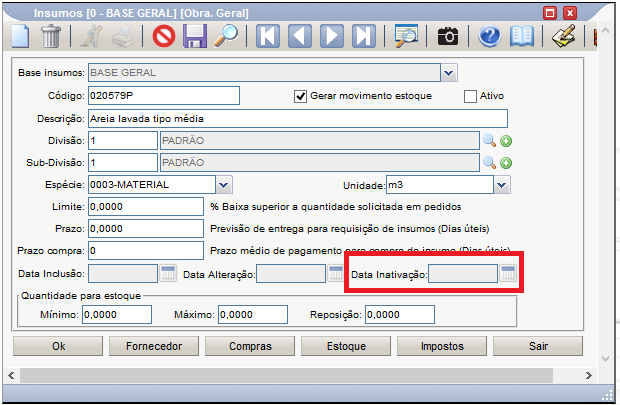Click the Código input field
The height and width of the screenshot is (405, 620).
click(164, 96)
